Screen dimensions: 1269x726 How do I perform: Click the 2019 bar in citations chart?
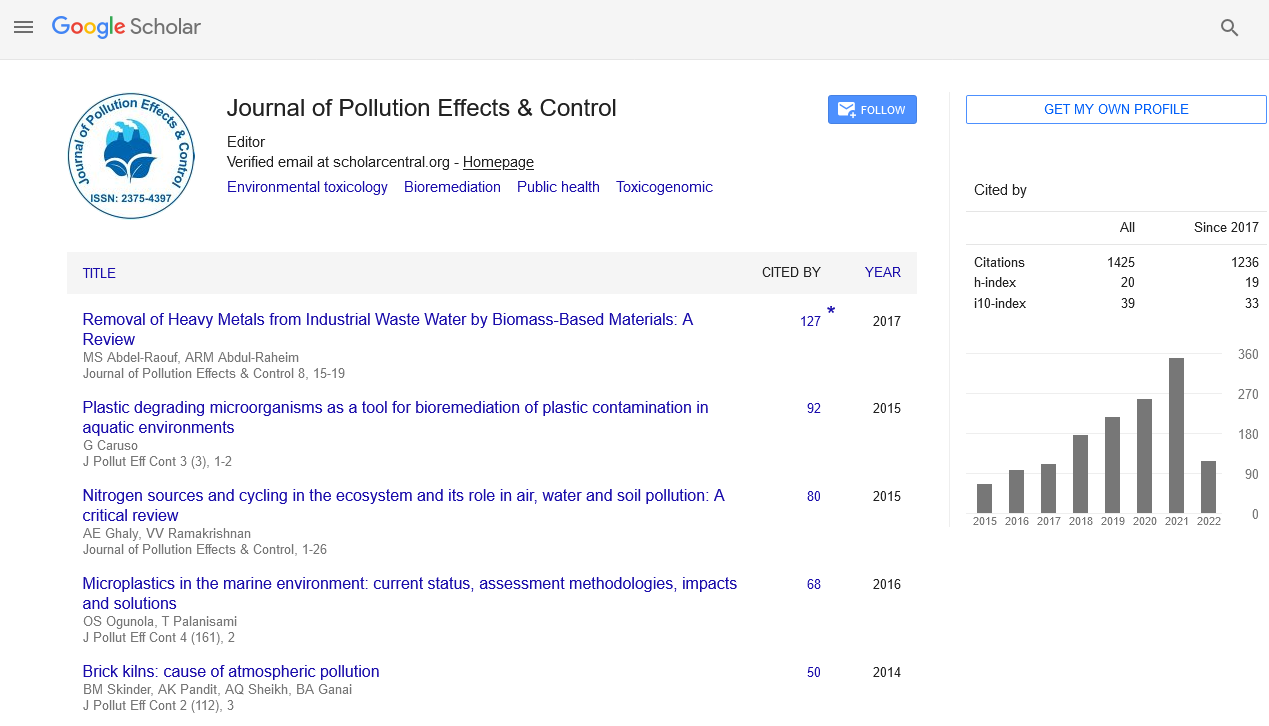pos(1112,465)
